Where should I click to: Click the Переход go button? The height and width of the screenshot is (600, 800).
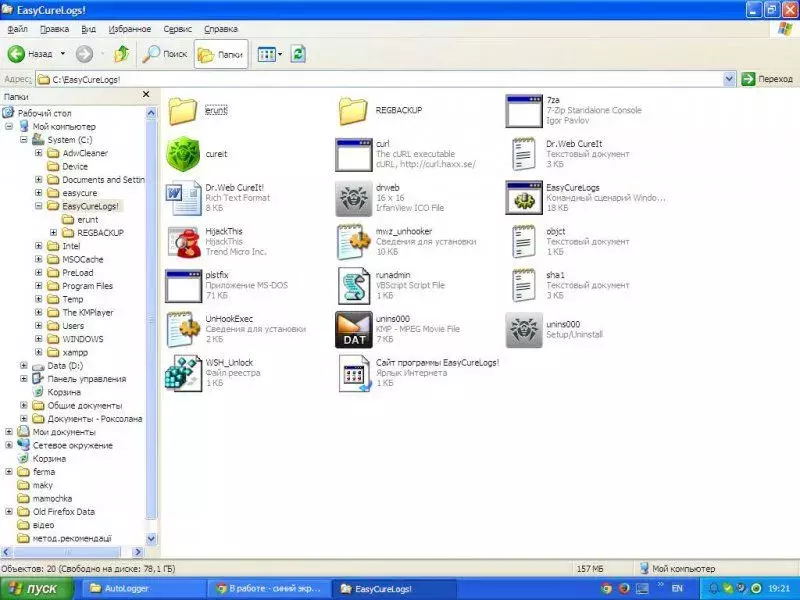tap(767, 79)
